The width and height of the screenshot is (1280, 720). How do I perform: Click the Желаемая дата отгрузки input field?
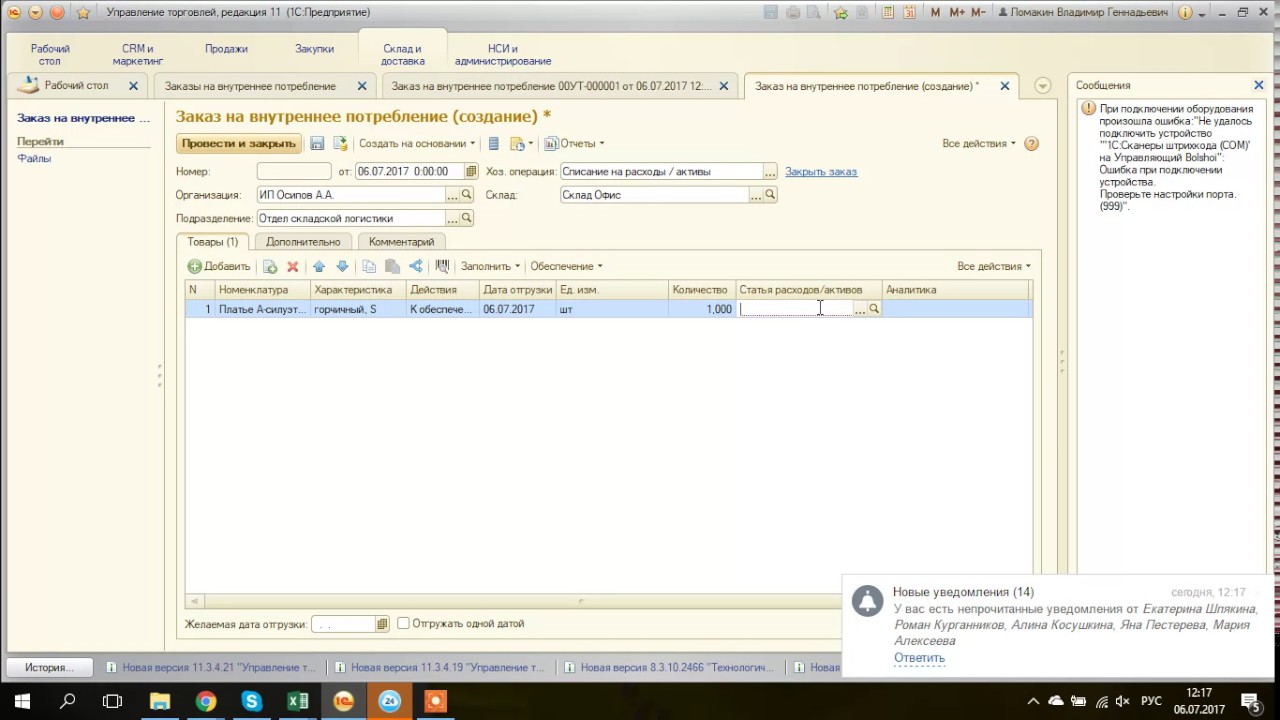point(344,624)
